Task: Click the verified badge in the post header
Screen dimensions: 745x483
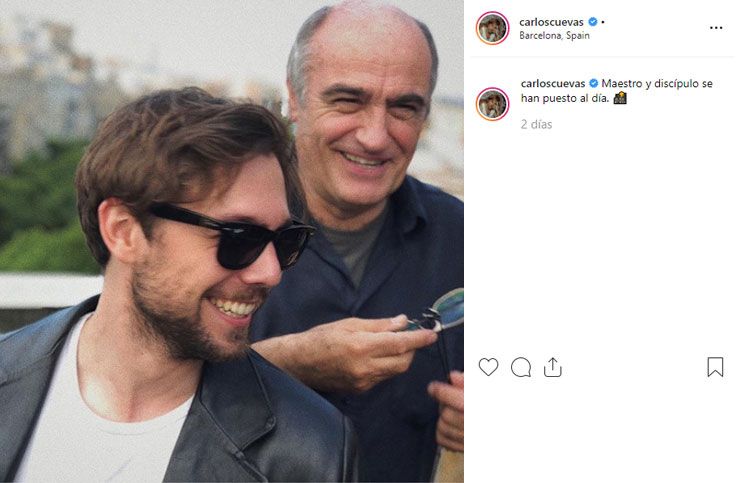Action: tap(592, 21)
